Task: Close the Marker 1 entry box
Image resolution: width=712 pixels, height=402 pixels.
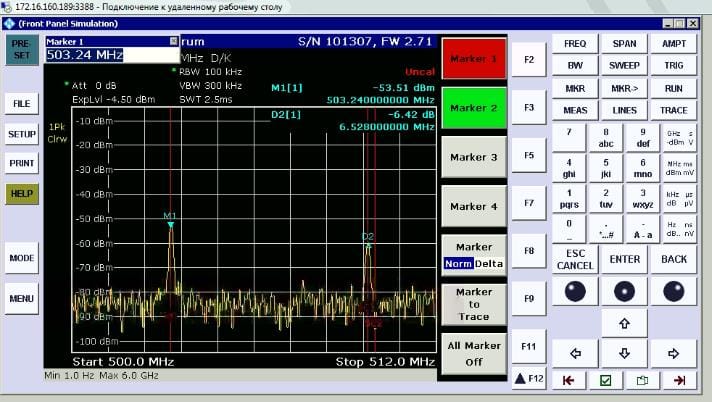Action: pyautogui.click(x=173, y=41)
